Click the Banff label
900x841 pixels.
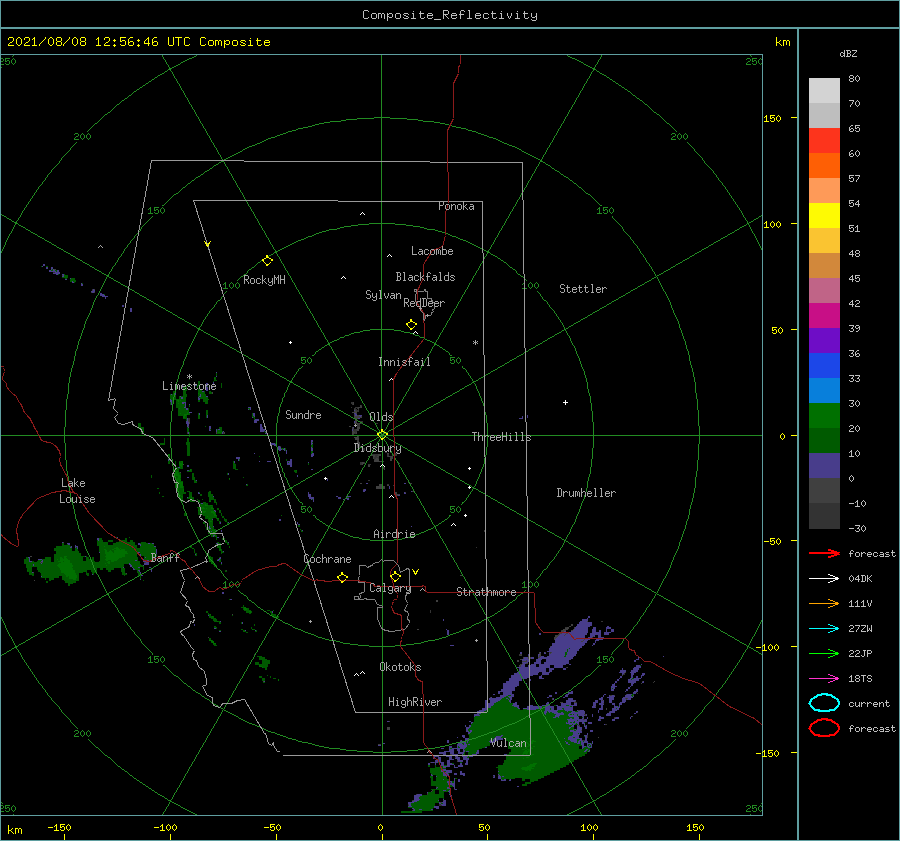(x=165, y=557)
